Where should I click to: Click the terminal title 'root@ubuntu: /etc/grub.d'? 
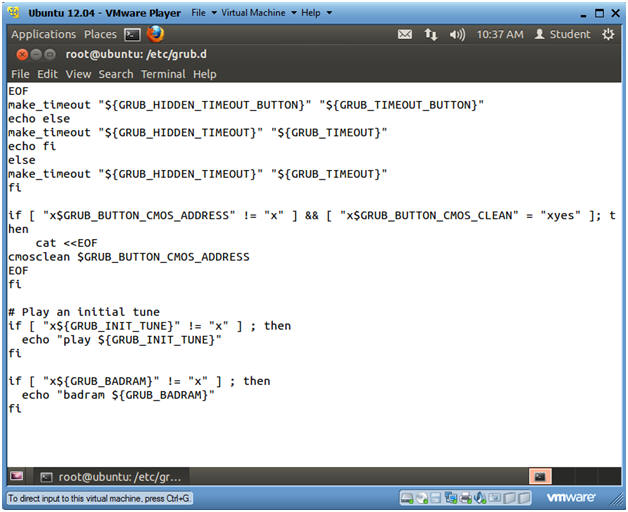point(136,54)
